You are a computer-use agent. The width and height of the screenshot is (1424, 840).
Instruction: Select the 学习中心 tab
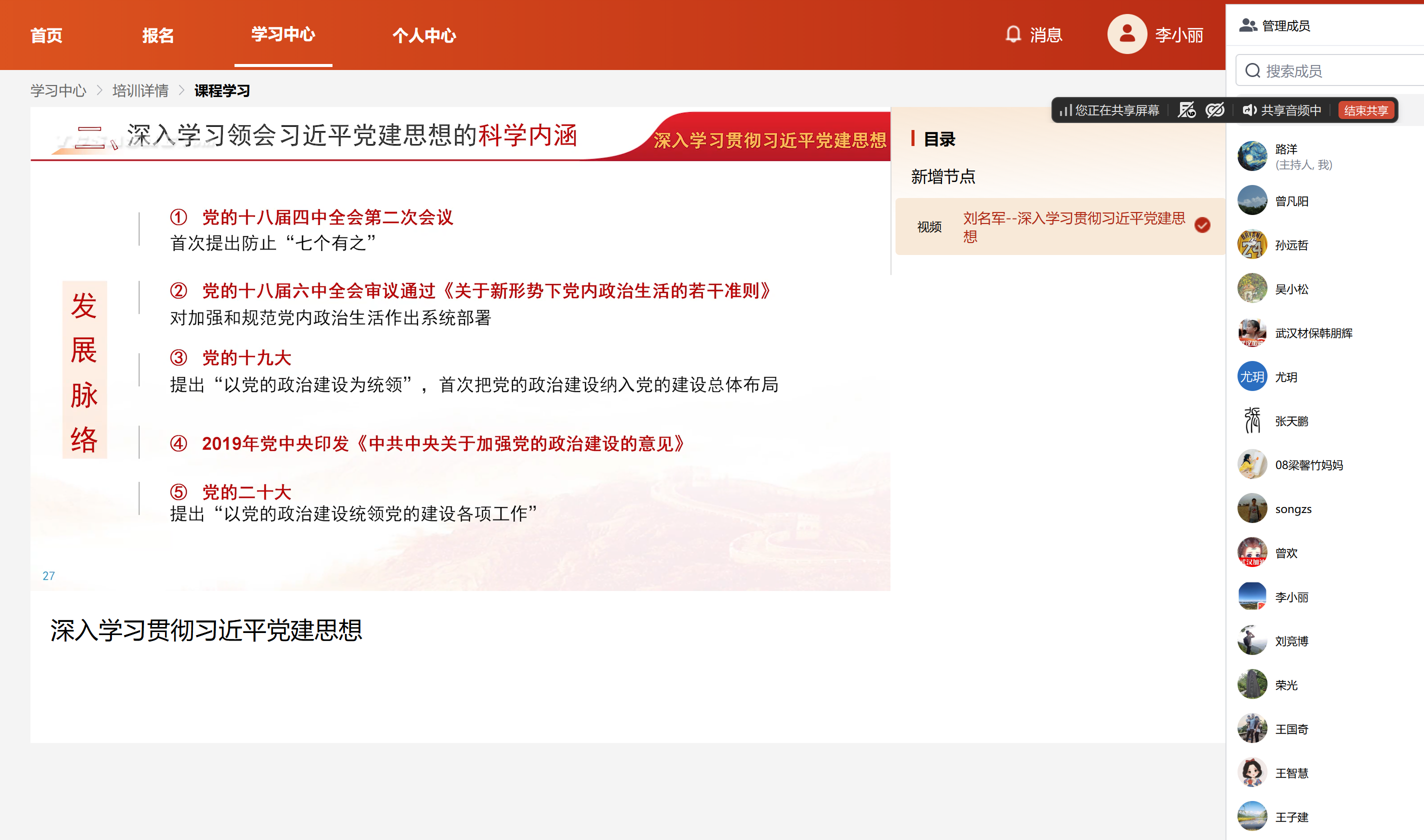click(283, 34)
